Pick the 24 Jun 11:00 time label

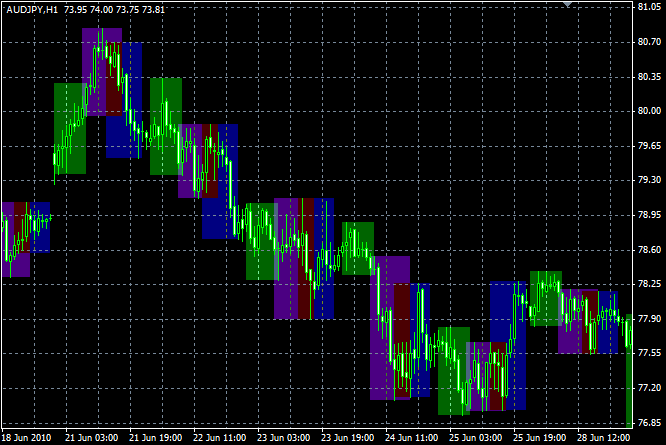412,438
